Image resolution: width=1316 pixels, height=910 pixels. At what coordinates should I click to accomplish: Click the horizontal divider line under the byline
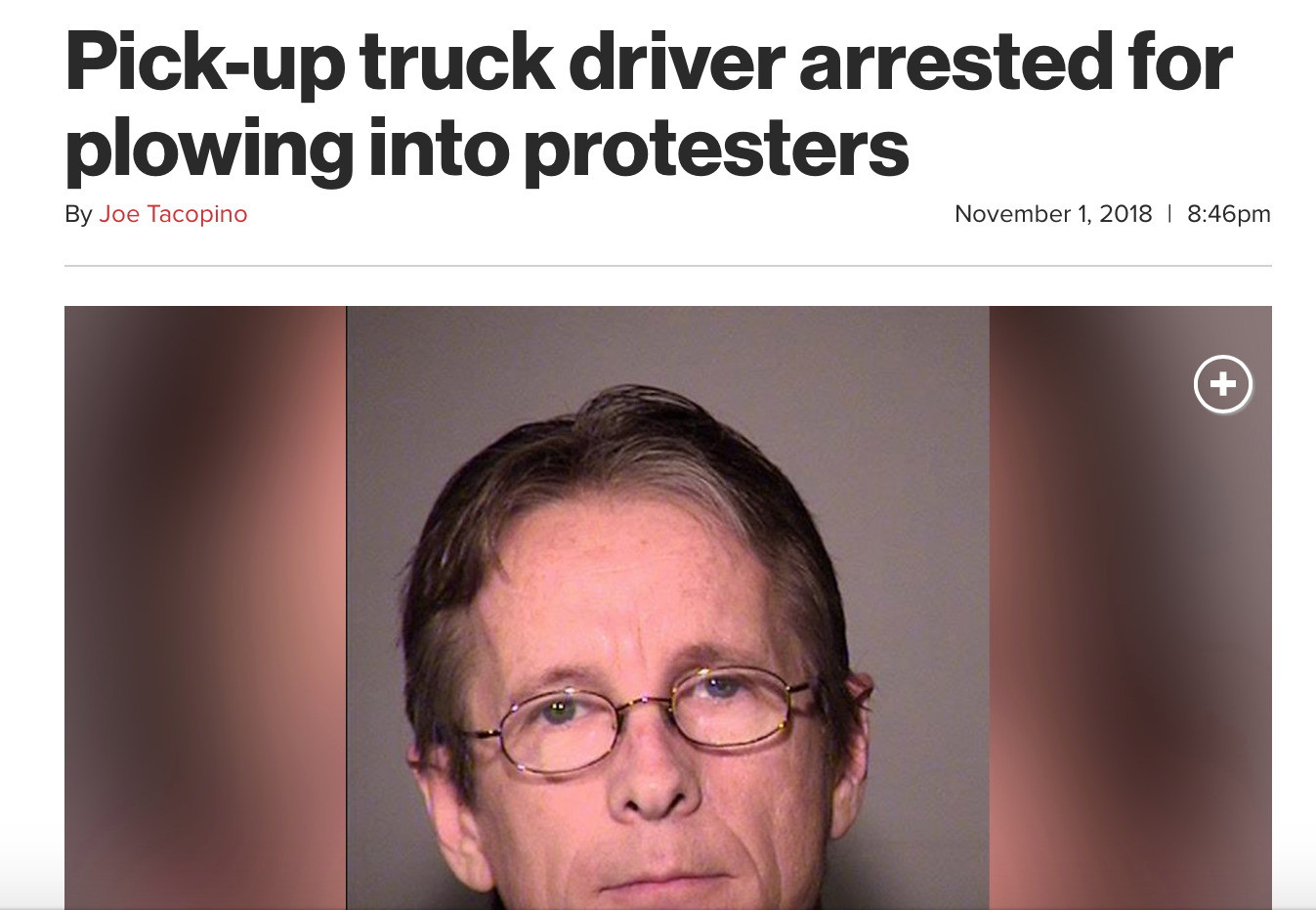tap(668, 265)
